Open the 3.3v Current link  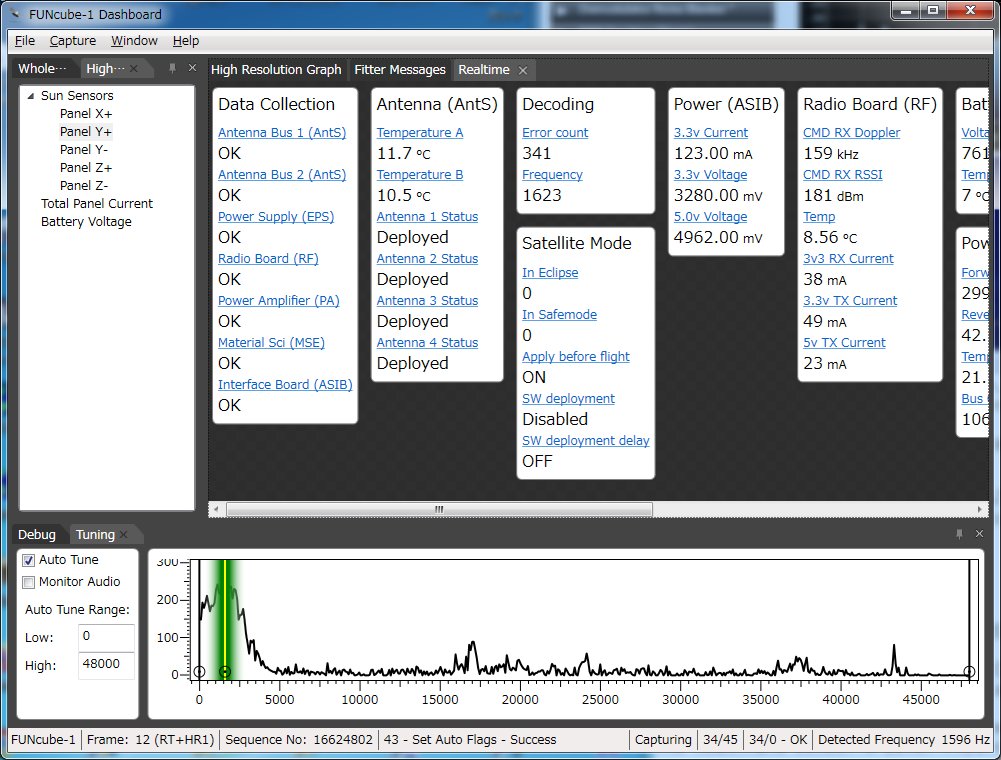(x=711, y=132)
